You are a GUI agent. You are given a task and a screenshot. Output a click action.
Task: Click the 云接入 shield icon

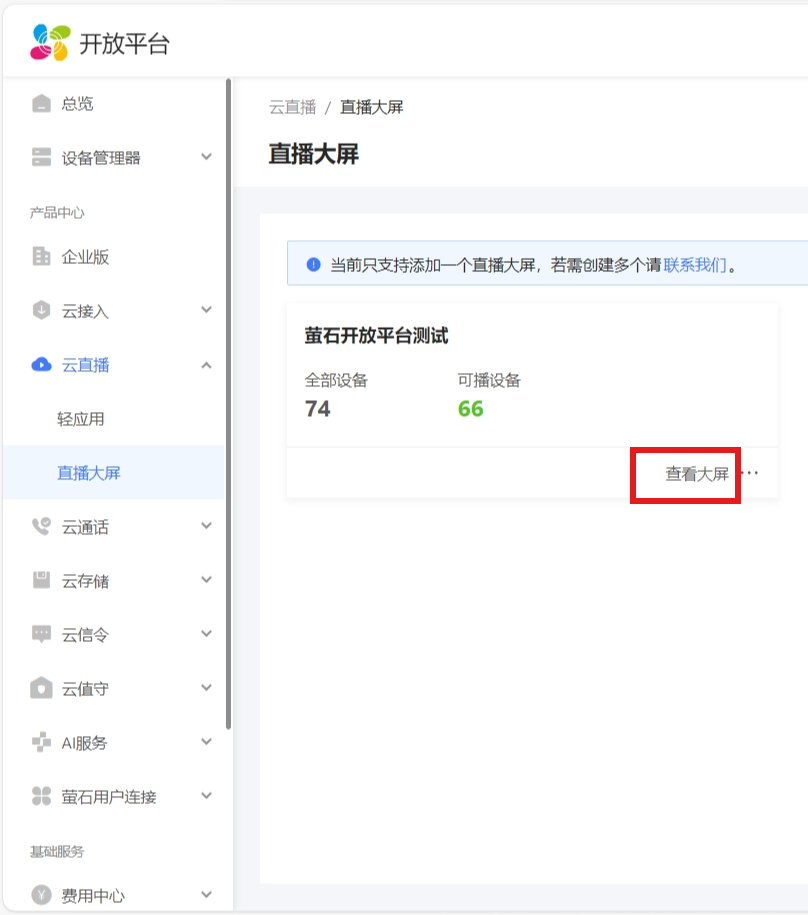coord(41,310)
